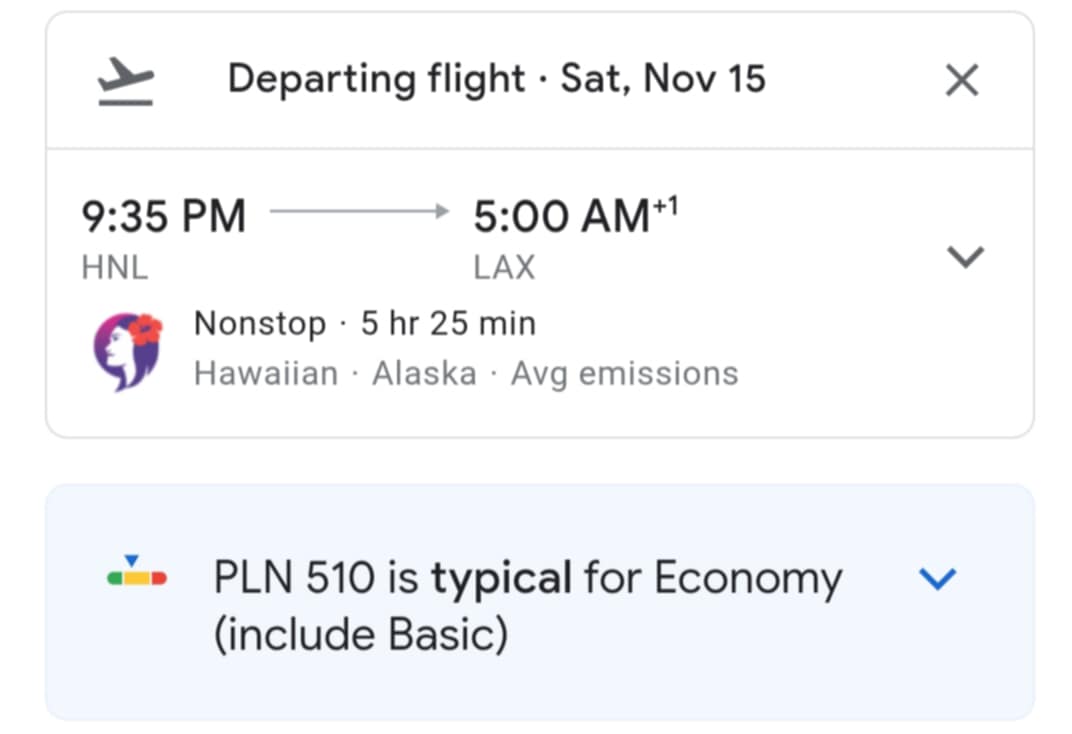Viewport: 1072px width, 734px height.
Task: Expand the HNL to LAX flight details
Action: click(x=965, y=257)
